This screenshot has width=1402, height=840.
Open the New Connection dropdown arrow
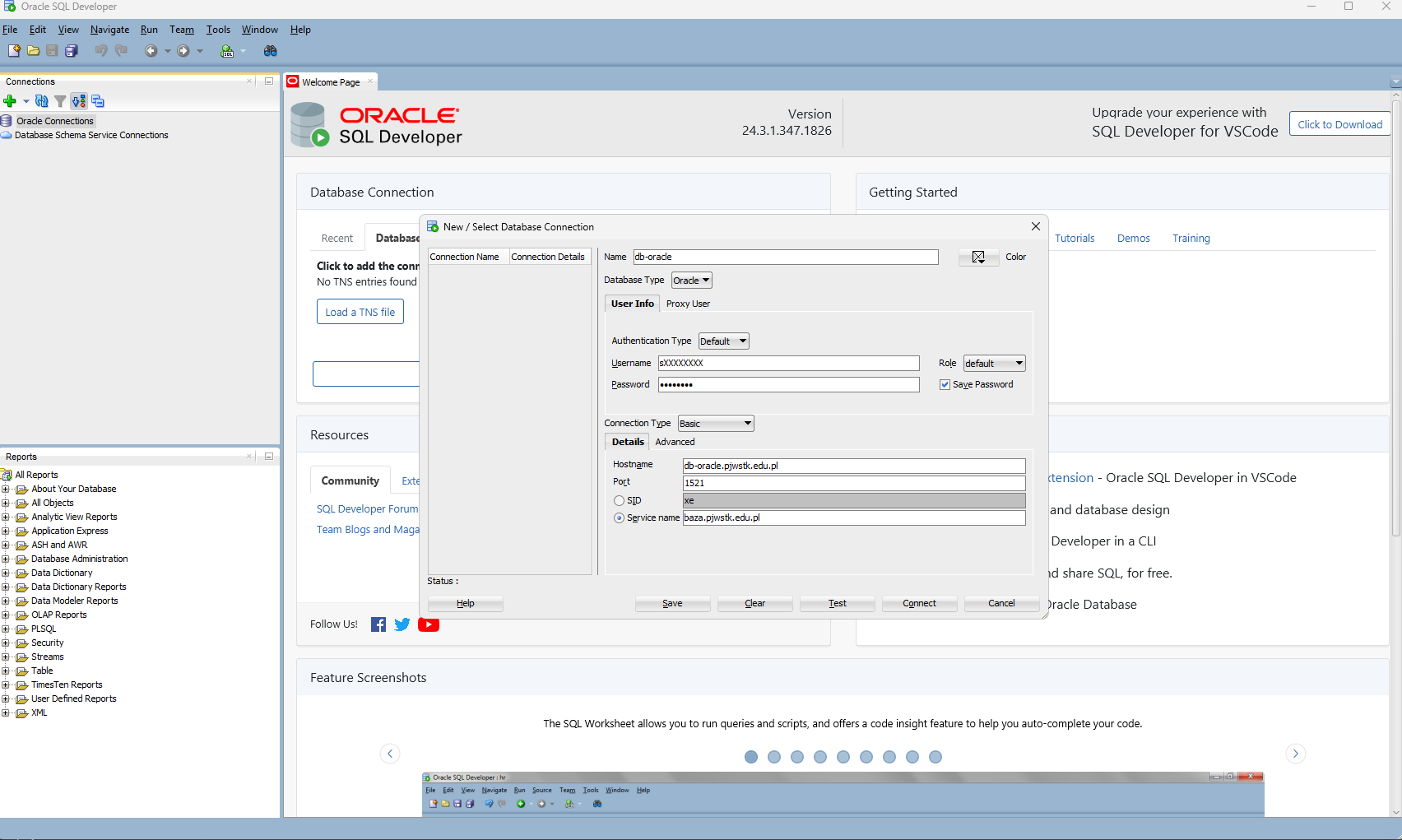tap(26, 101)
